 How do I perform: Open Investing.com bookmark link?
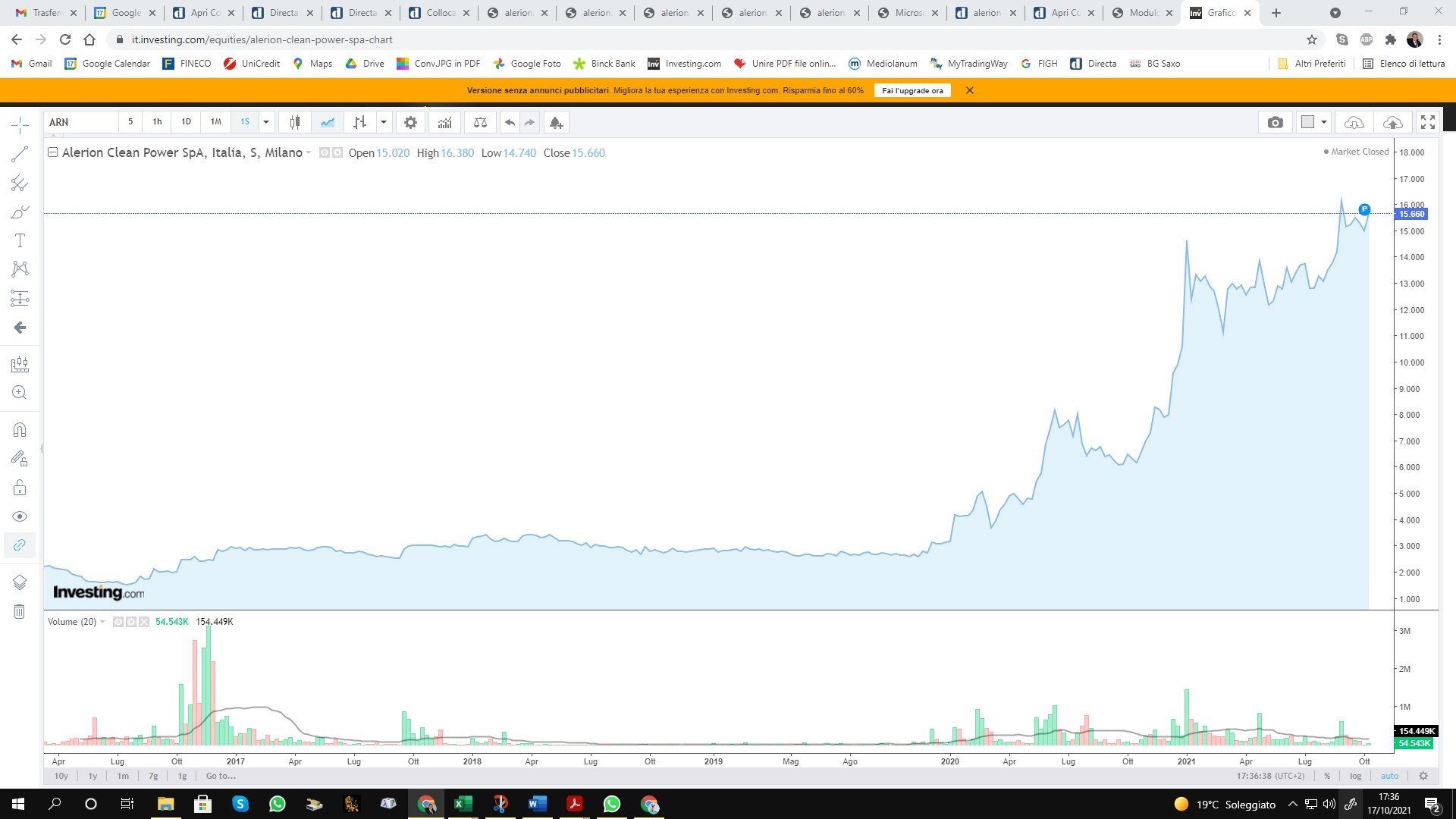coord(684,64)
